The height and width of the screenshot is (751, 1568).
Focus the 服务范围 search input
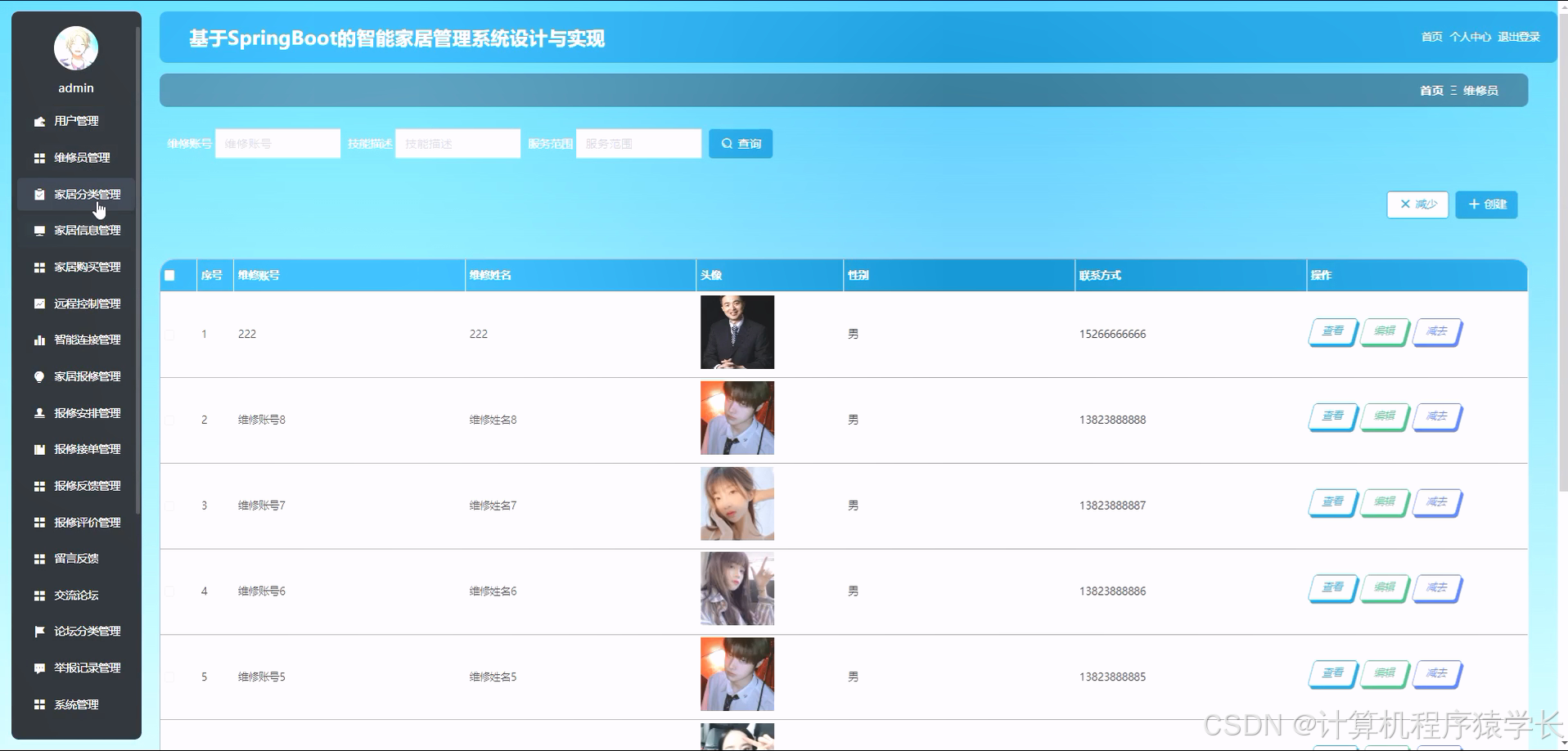tap(638, 144)
